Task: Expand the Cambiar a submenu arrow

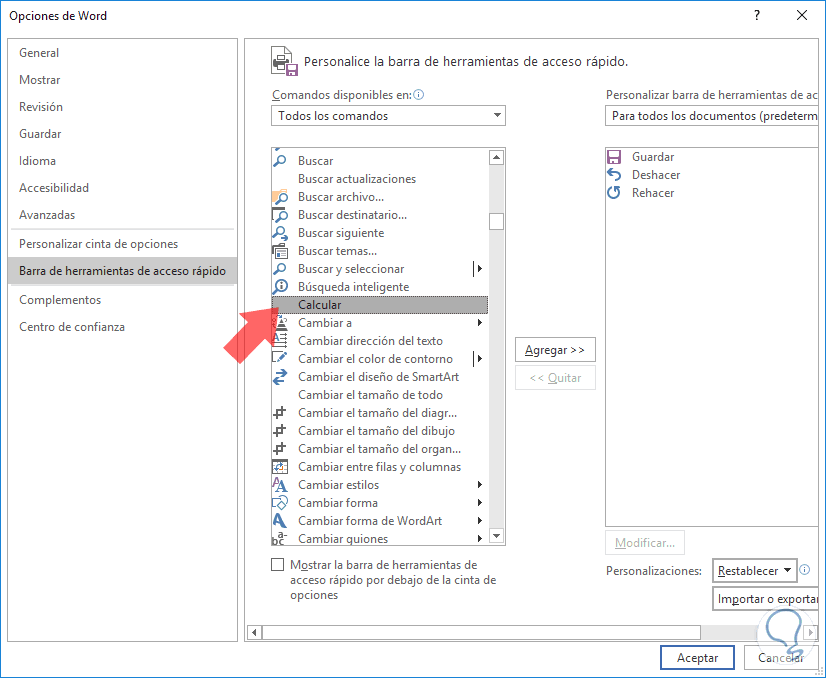Action: click(x=480, y=322)
